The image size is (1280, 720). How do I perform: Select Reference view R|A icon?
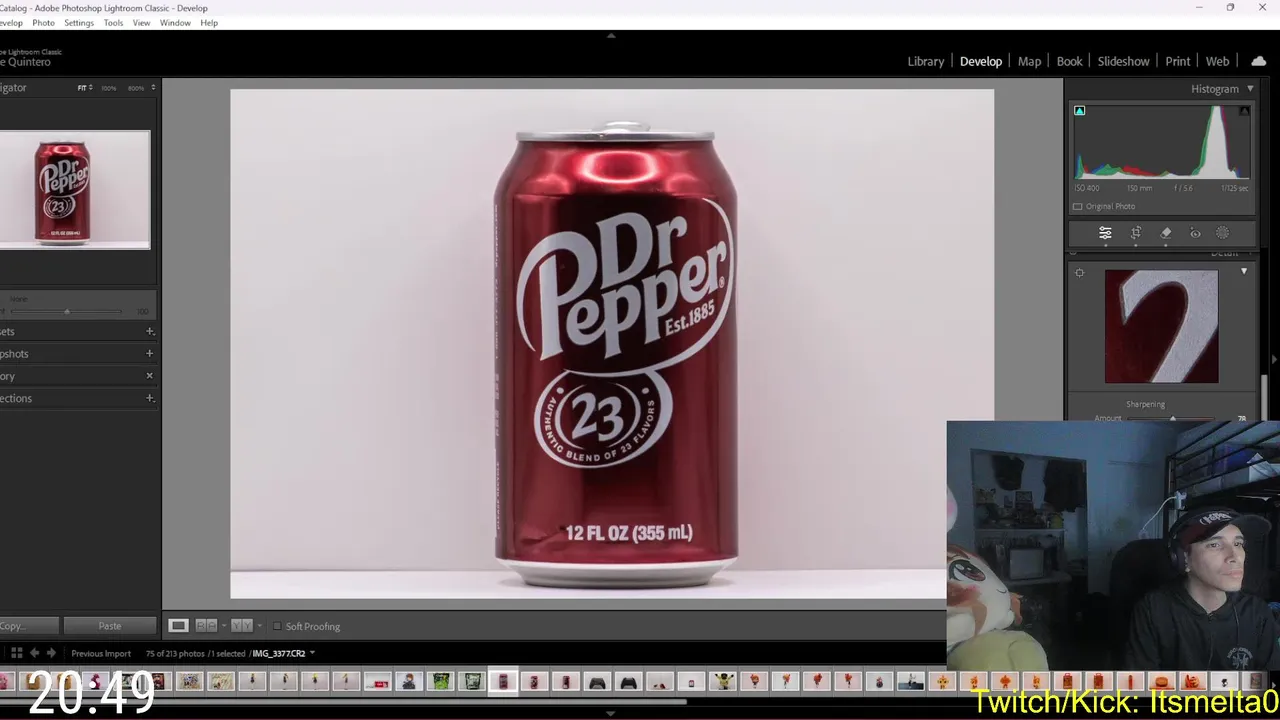[205, 626]
